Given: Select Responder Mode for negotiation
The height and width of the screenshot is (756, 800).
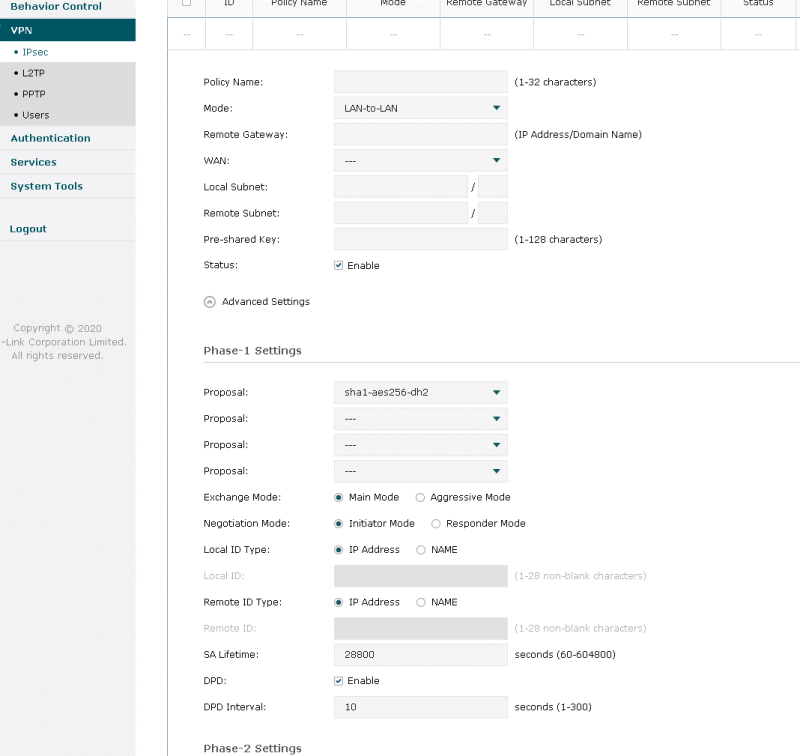Looking at the screenshot, I should (x=436, y=524).
